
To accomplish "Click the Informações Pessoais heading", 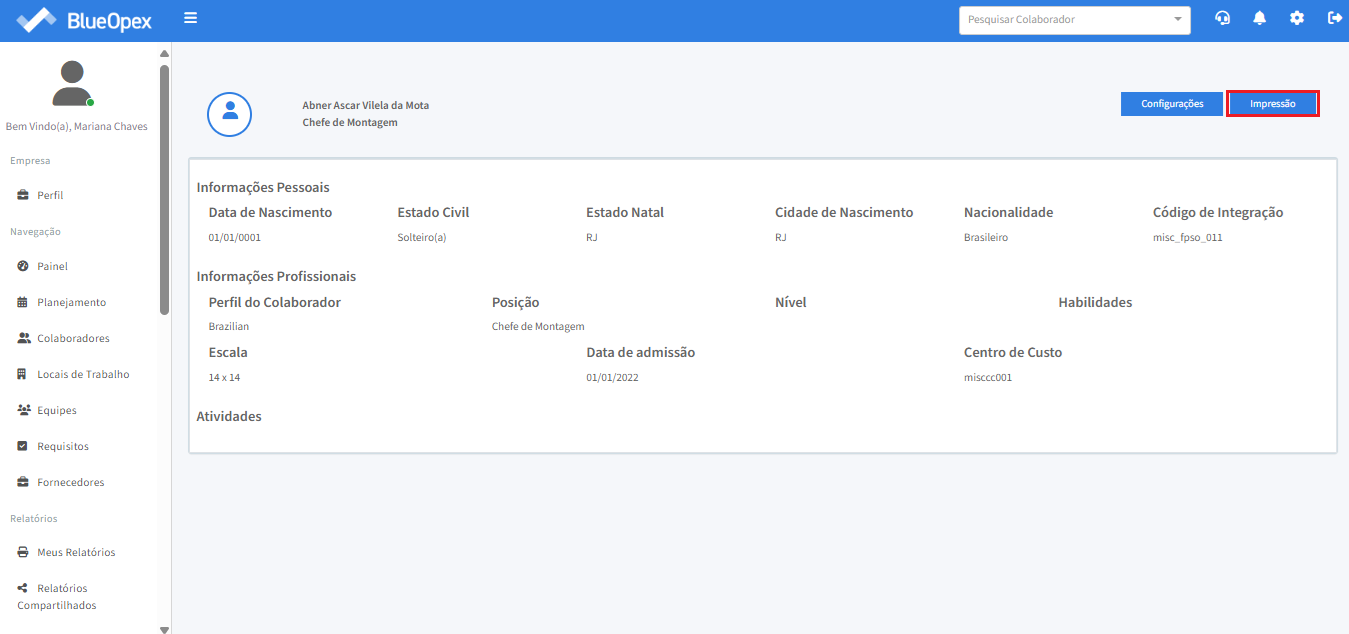I will (263, 187).
